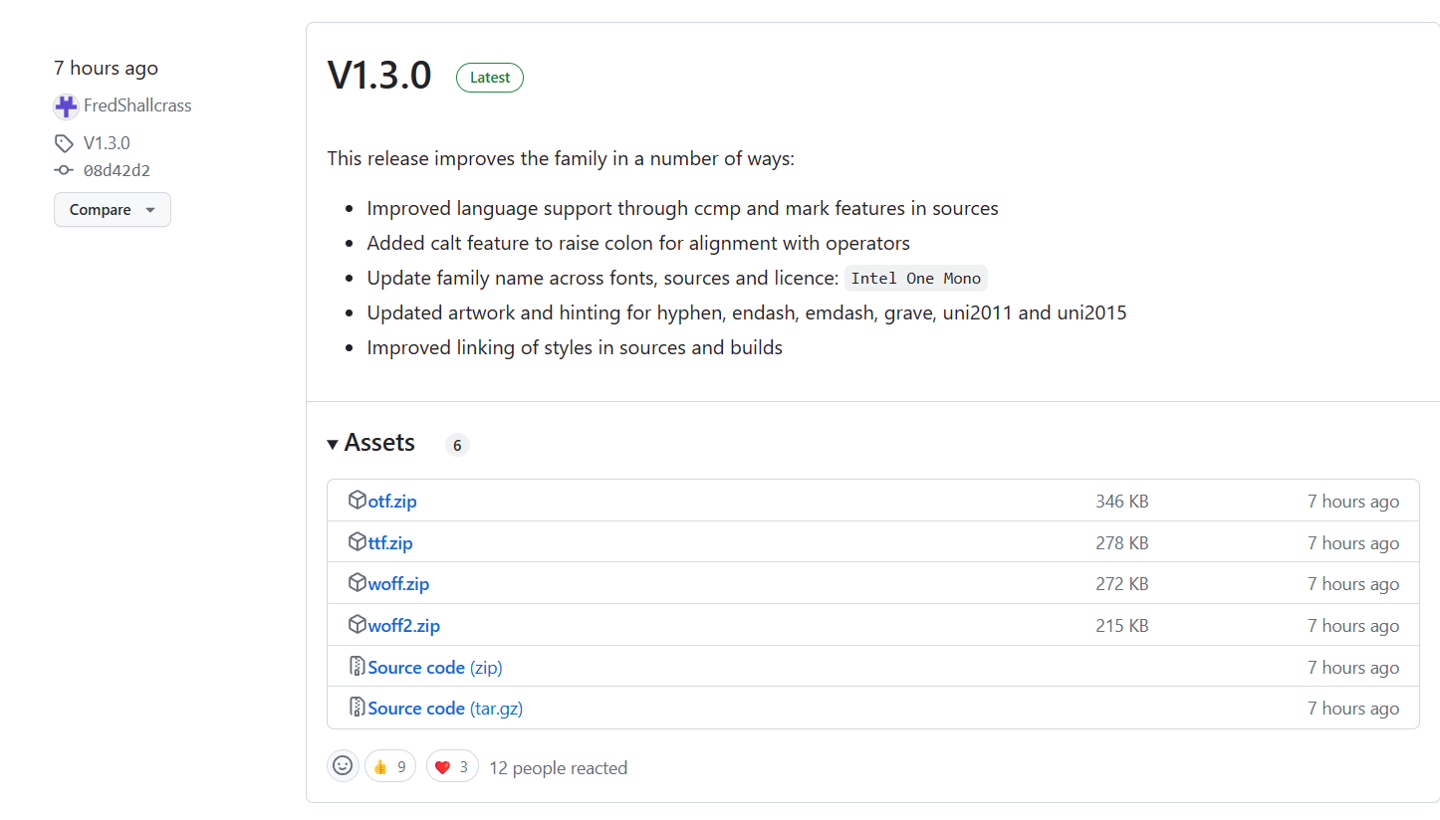
Task: Open the Compare dropdown
Action: (x=111, y=209)
